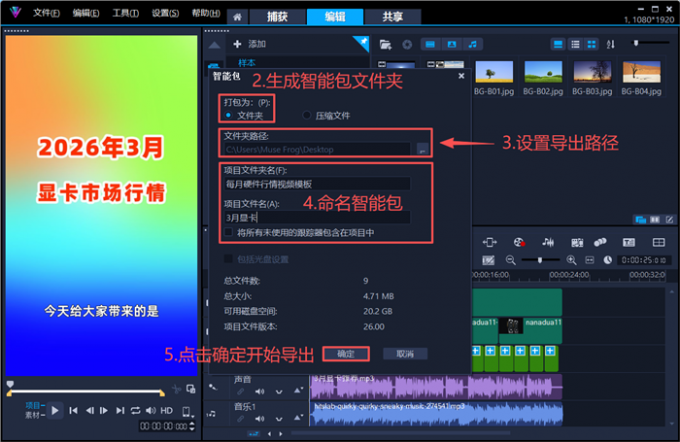
Task: Unpin the library panel with the pin icon
Action: click(363, 42)
